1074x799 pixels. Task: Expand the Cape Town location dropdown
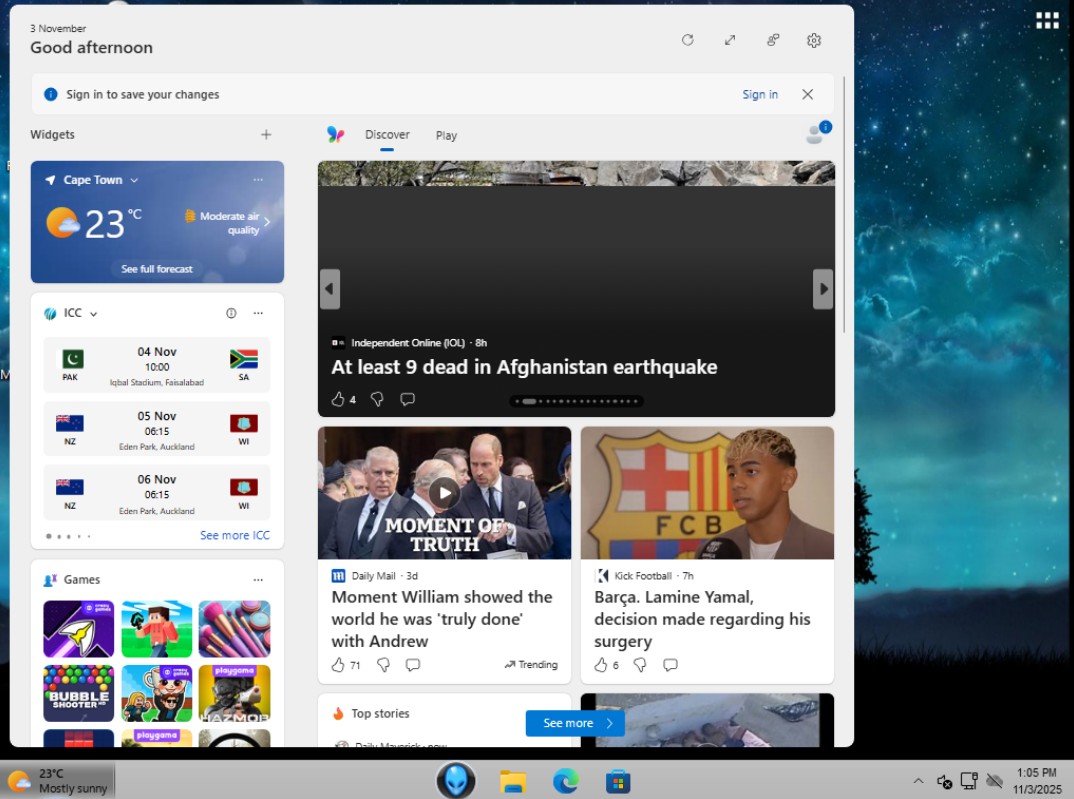pos(134,181)
